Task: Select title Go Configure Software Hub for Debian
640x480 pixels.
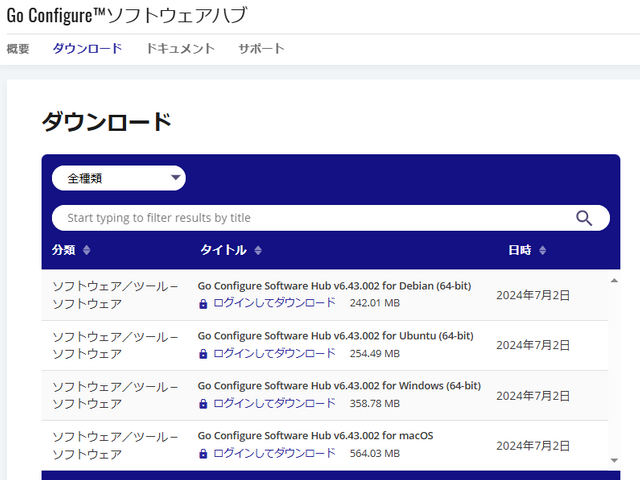Action: (334, 286)
